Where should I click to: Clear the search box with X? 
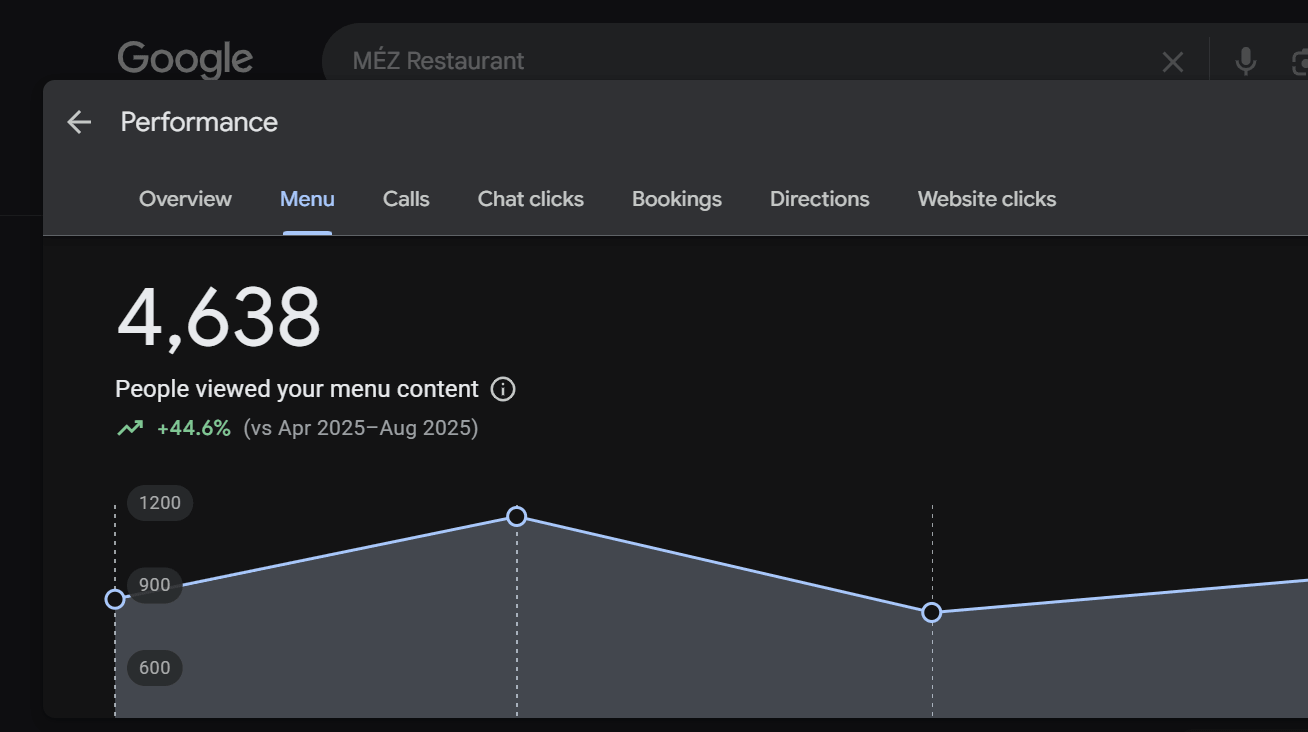coord(1173,62)
